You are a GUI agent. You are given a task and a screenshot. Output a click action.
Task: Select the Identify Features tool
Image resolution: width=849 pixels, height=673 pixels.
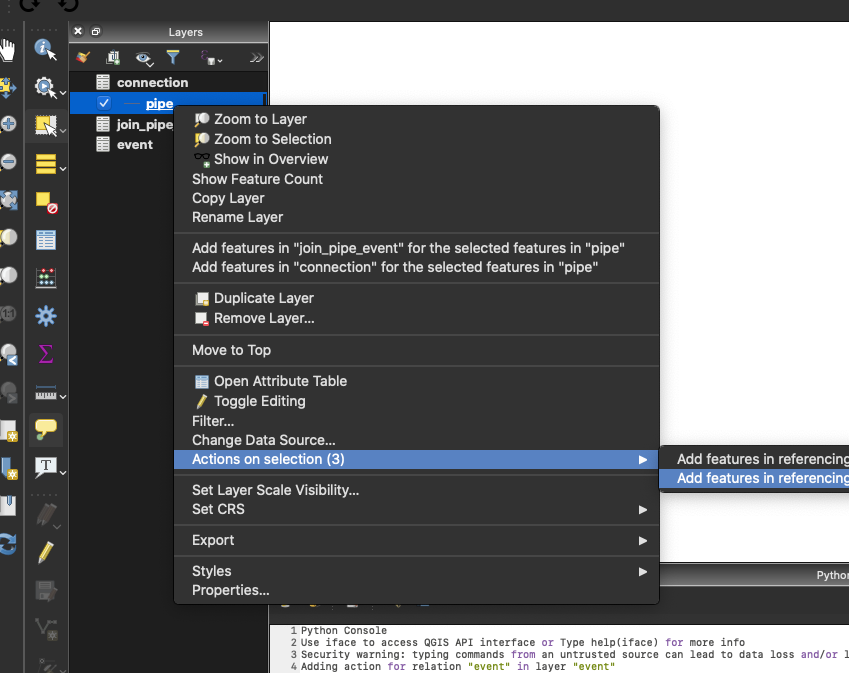pyautogui.click(x=45, y=50)
